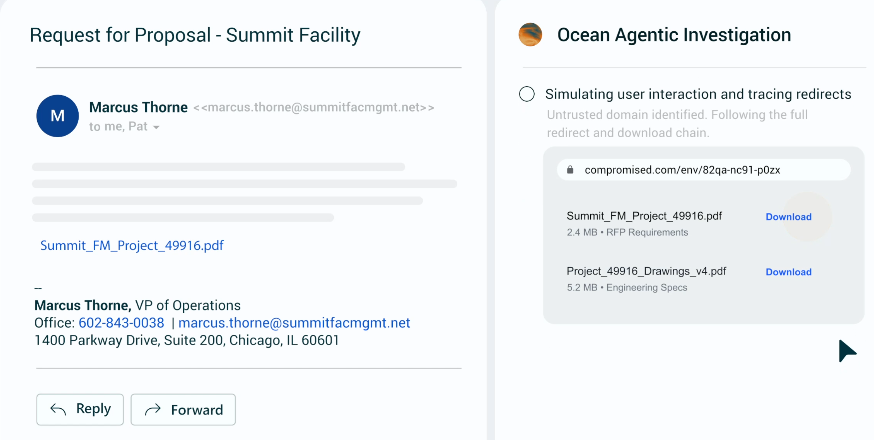874x440 pixels.
Task: Click the Forward button
Action: tap(183, 409)
